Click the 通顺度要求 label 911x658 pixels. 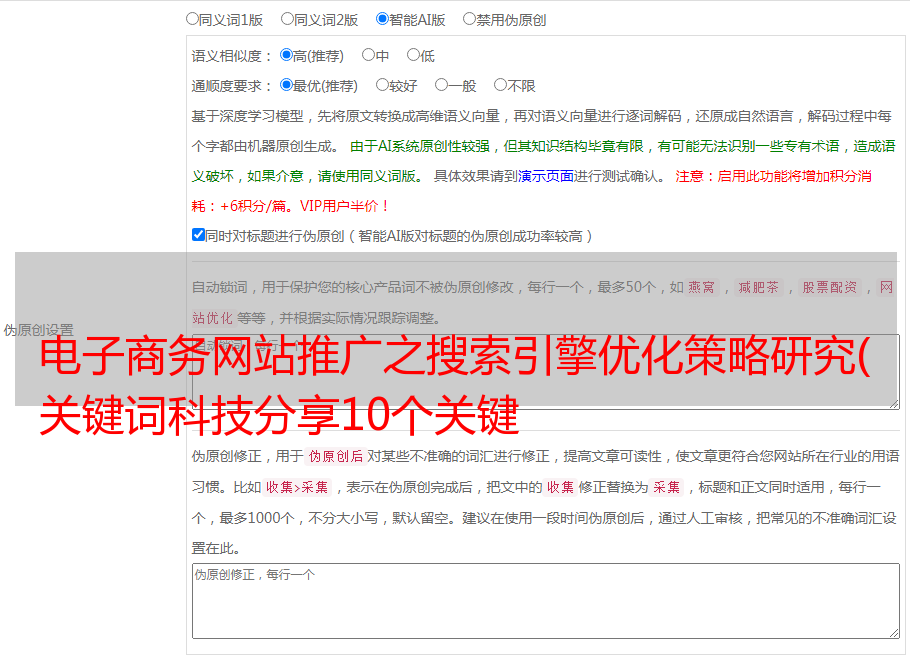point(232,86)
